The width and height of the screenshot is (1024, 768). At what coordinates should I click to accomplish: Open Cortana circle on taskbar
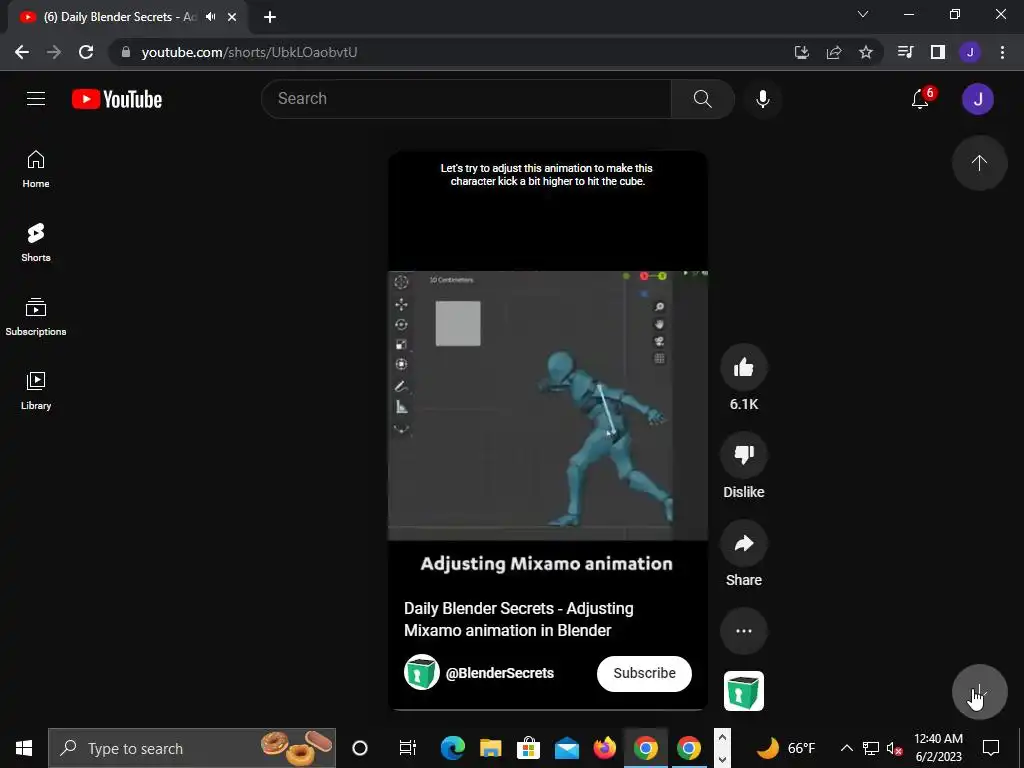coord(360,748)
